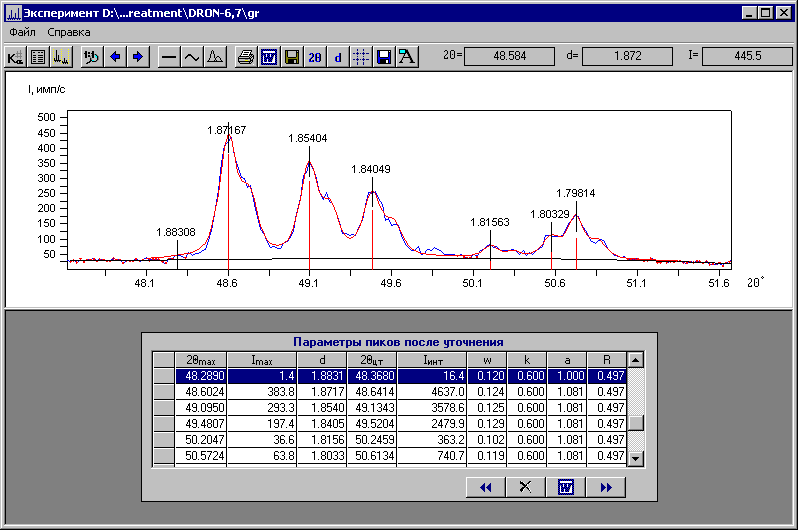Select table row with 2θmax 49.0950
The image size is (798, 530).
click(x=202, y=410)
